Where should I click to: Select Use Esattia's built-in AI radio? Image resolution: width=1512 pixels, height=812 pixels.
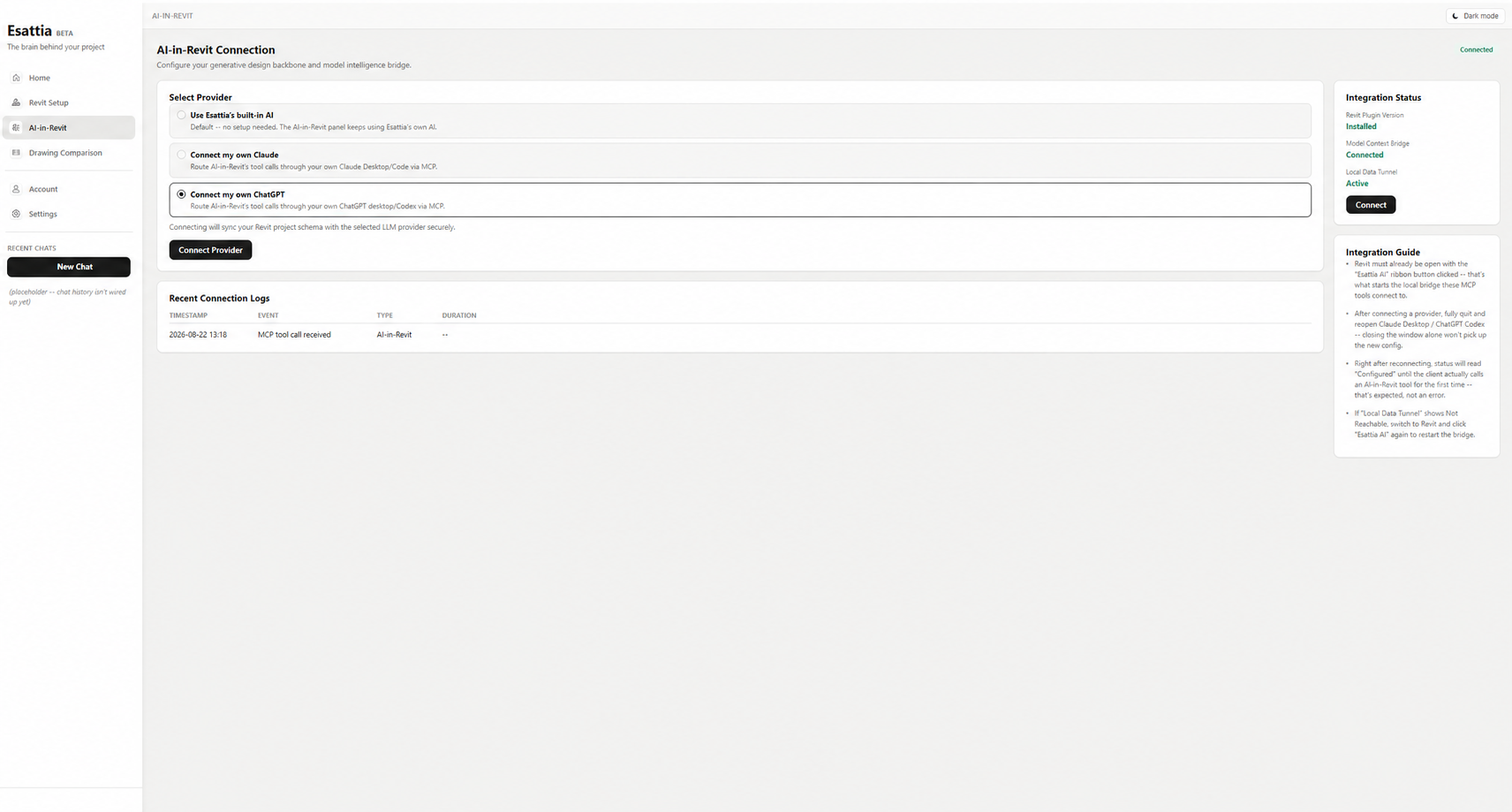click(181, 115)
